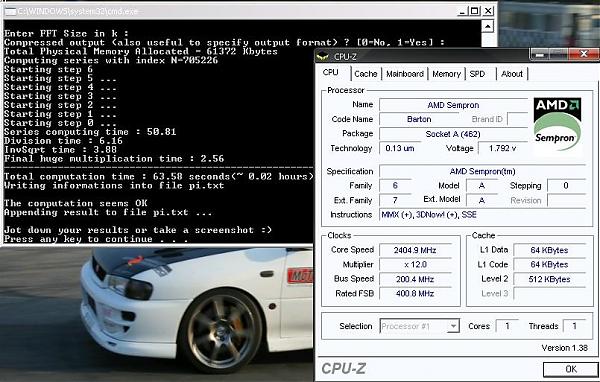Click the 'Version 1.38' text in CPU-Z

pyautogui.click(x=564, y=348)
